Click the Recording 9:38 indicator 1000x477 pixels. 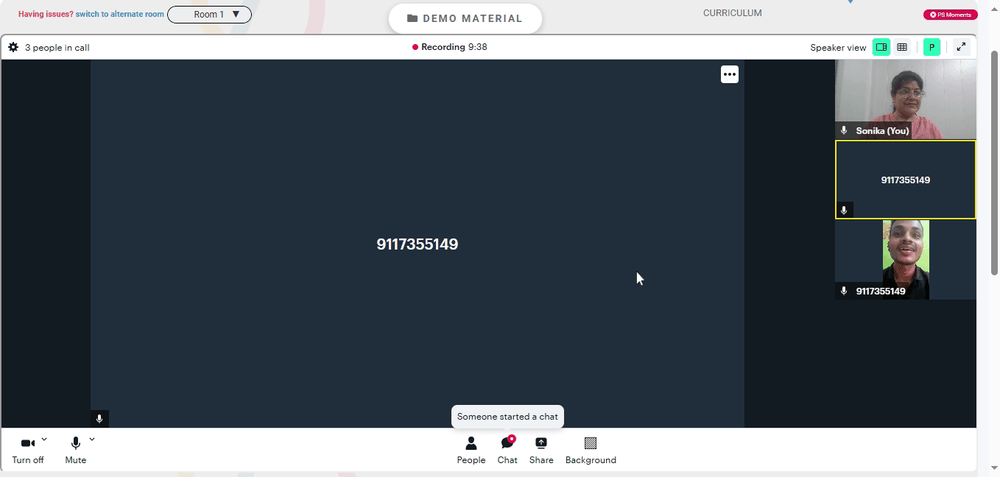(450, 47)
